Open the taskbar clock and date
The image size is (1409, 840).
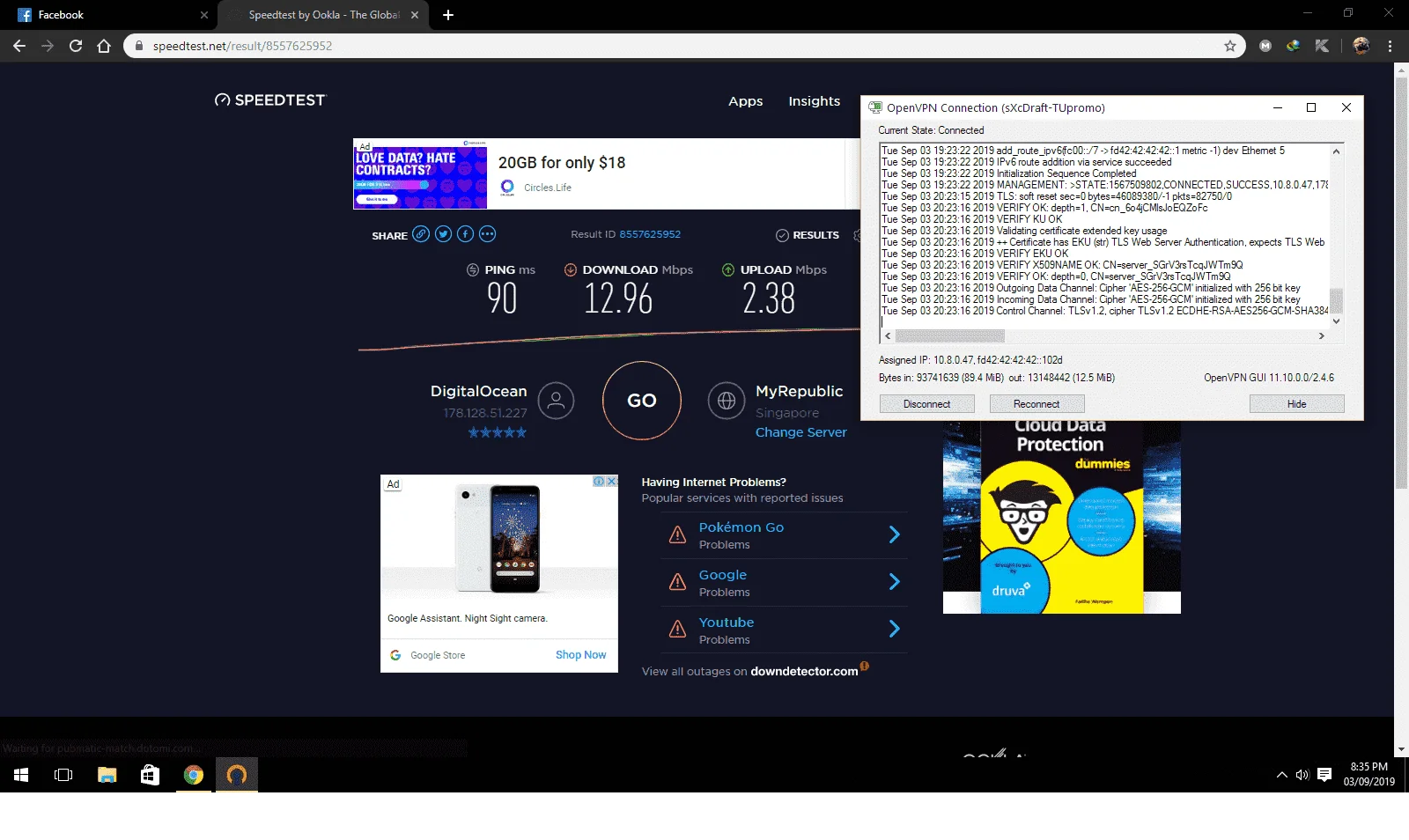tap(1368, 775)
